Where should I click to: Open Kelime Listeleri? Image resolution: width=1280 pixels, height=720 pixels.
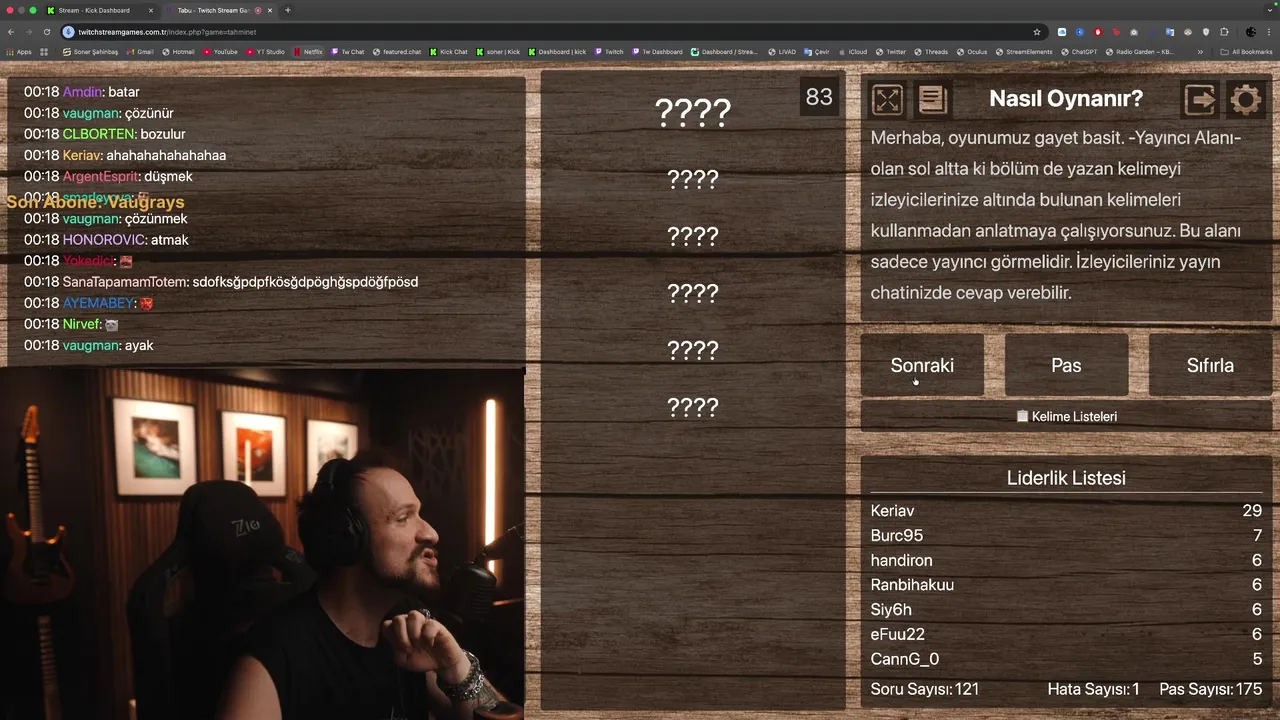tap(1066, 416)
